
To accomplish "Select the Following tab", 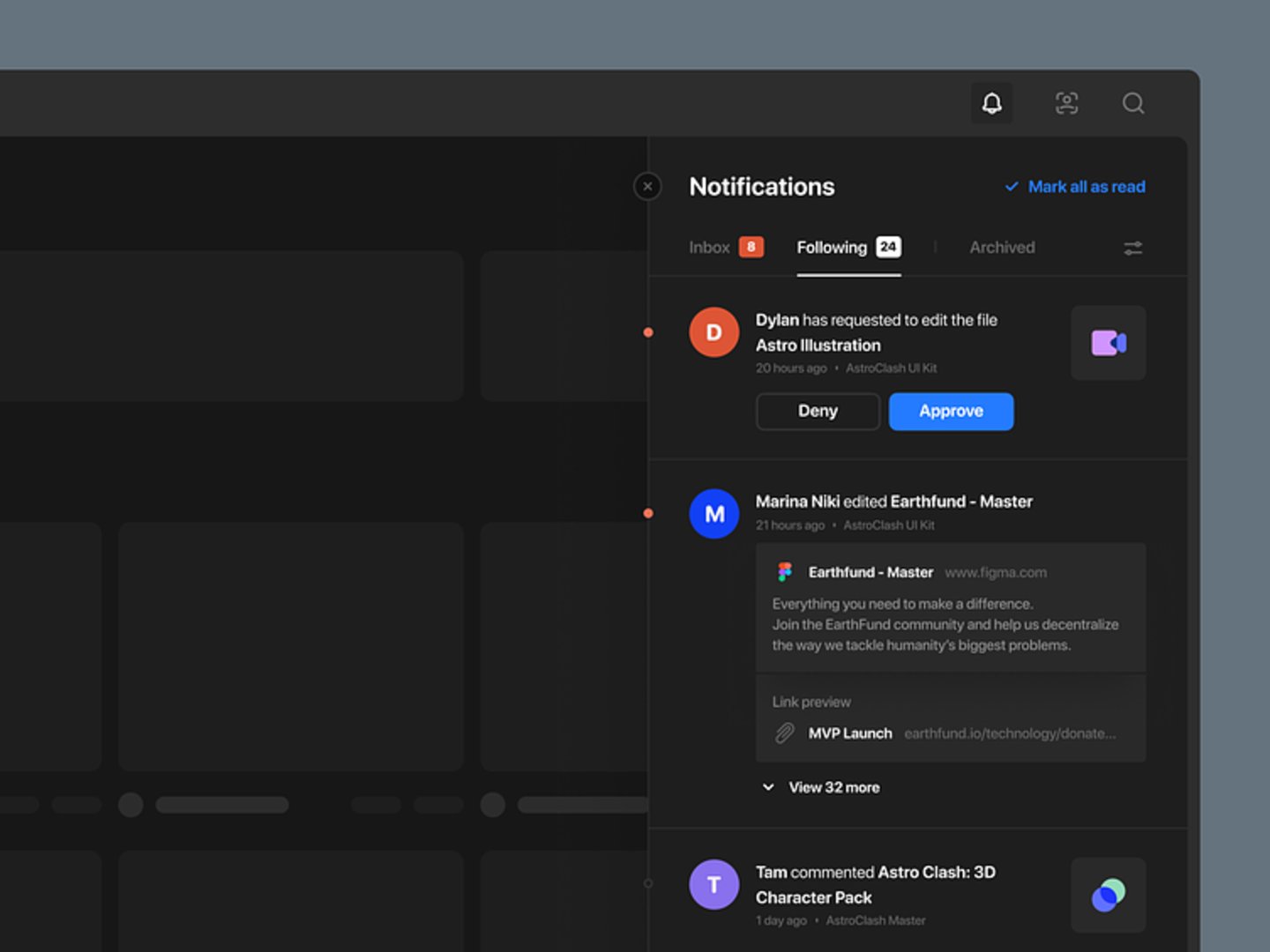I will 832,248.
